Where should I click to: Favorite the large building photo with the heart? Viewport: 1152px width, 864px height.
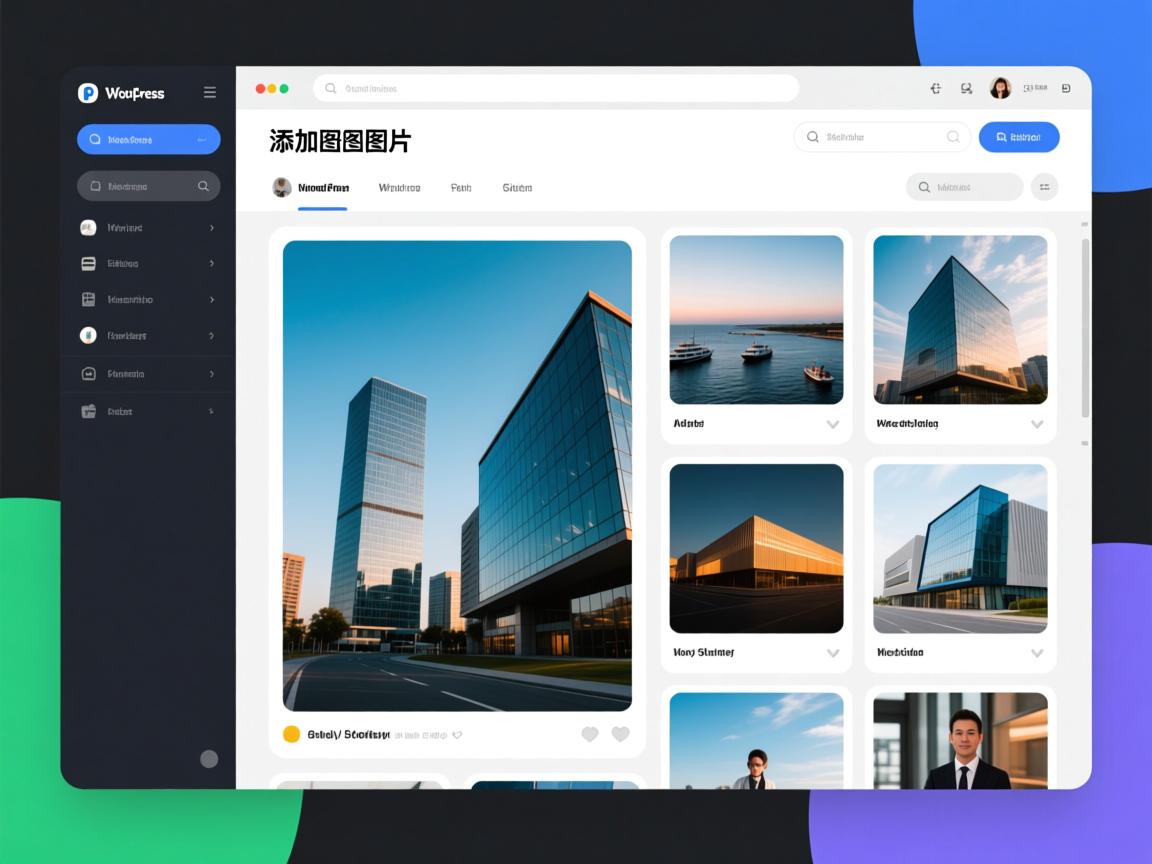(590, 734)
